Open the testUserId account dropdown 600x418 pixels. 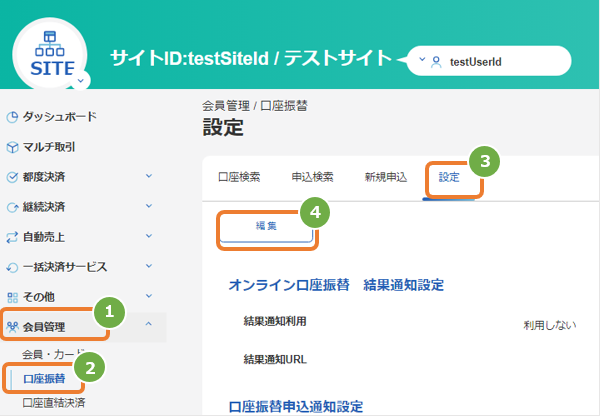(x=489, y=61)
